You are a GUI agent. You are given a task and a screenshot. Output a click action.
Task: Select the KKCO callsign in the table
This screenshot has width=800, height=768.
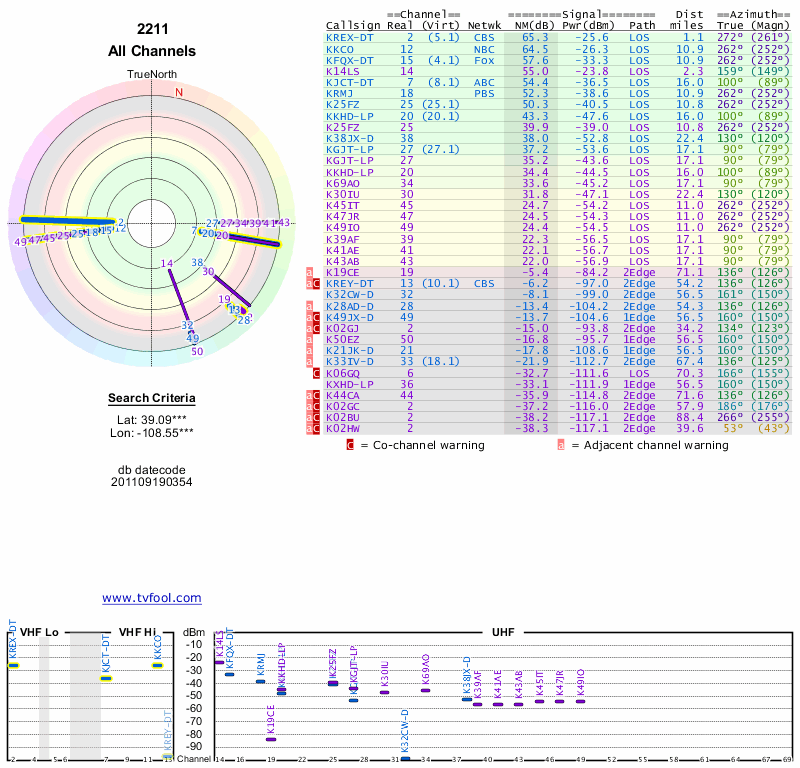pos(340,49)
